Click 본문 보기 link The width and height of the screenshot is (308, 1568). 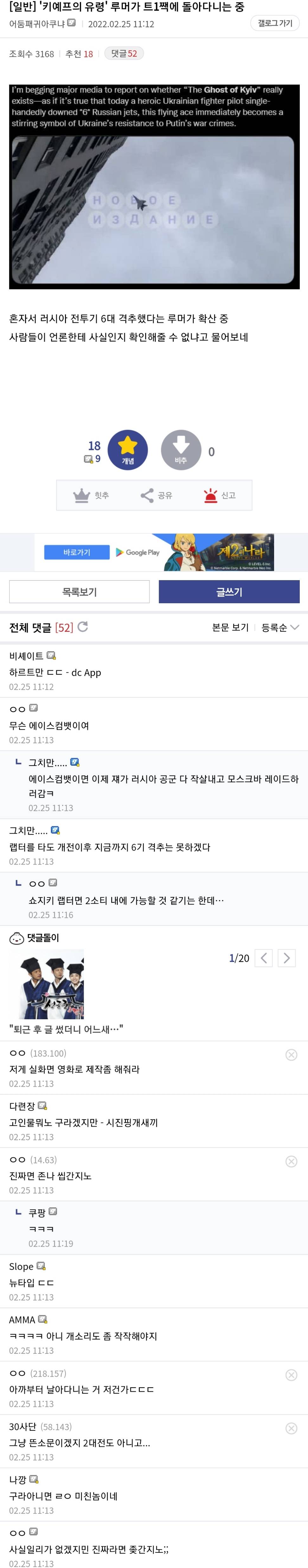(230, 628)
